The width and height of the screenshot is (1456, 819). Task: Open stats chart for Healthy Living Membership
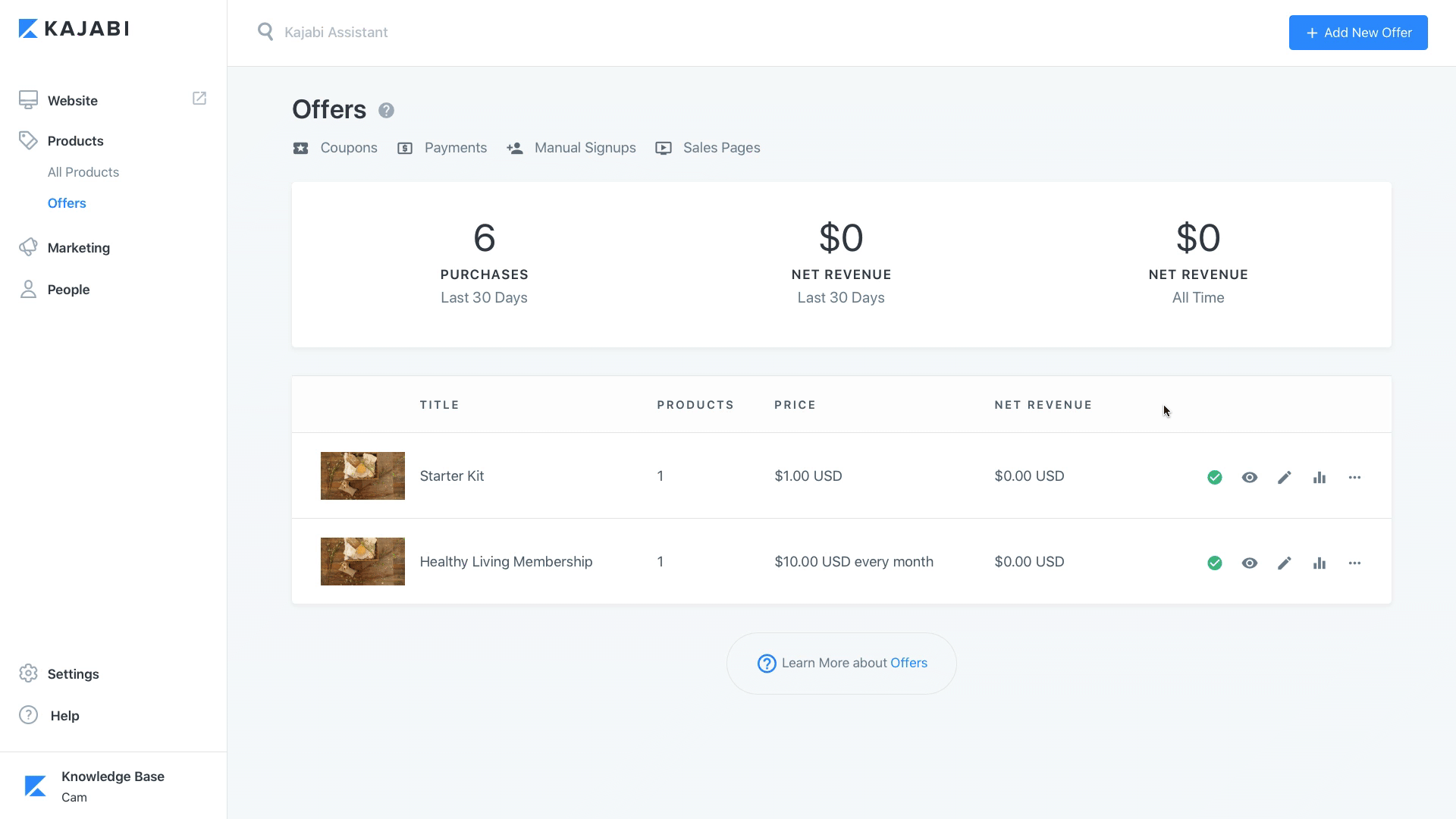pos(1319,563)
